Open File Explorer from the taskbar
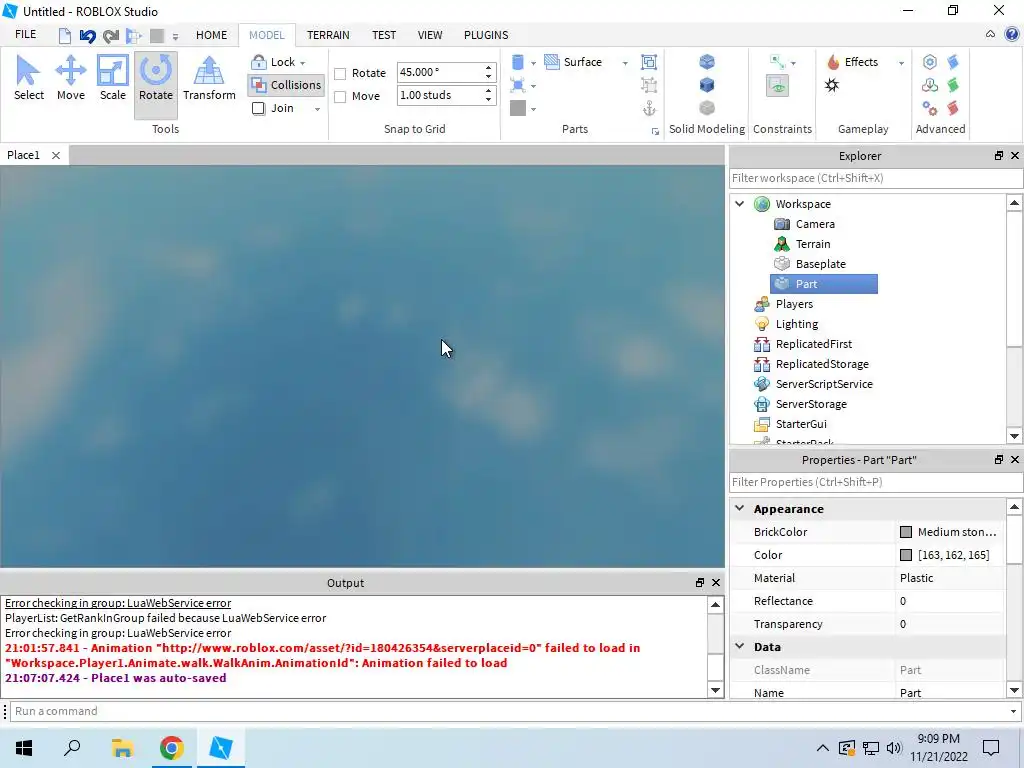Screen dimensions: 1024x768 [x=122, y=748]
